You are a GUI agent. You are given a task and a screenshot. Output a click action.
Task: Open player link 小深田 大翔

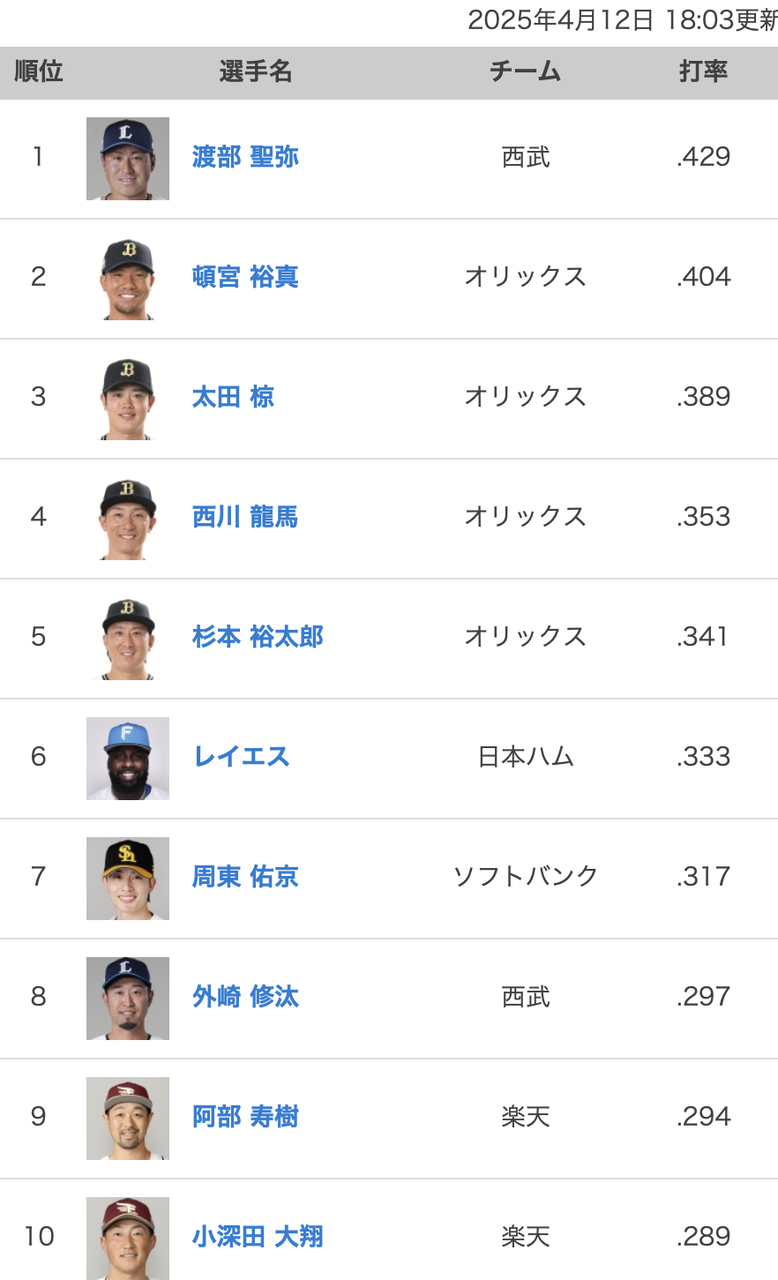(257, 1237)
